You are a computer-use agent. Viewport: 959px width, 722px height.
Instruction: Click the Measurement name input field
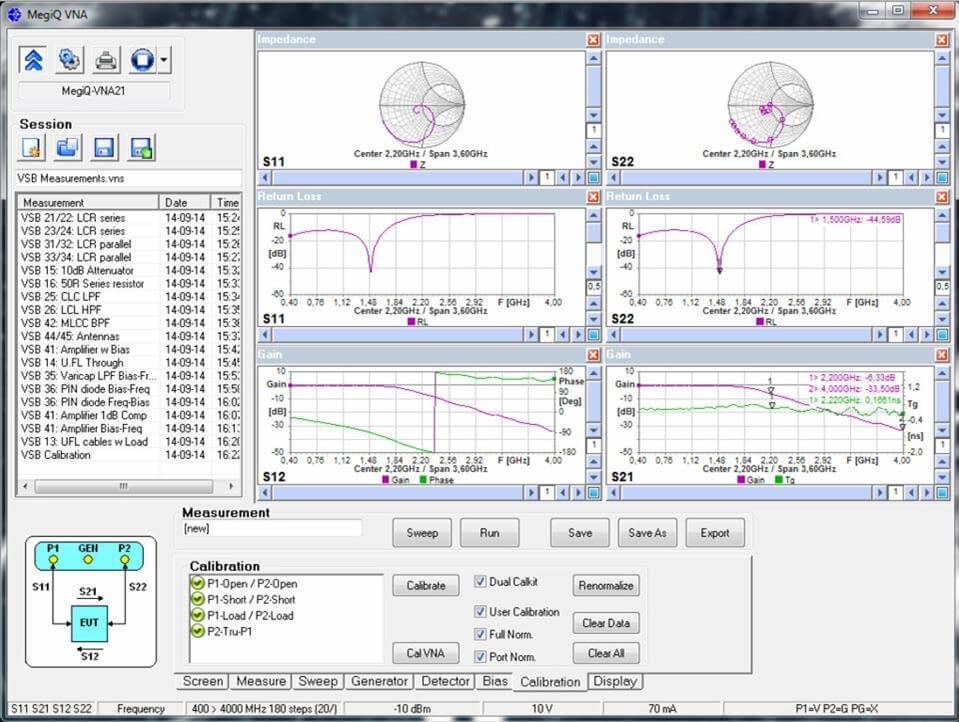271,528
